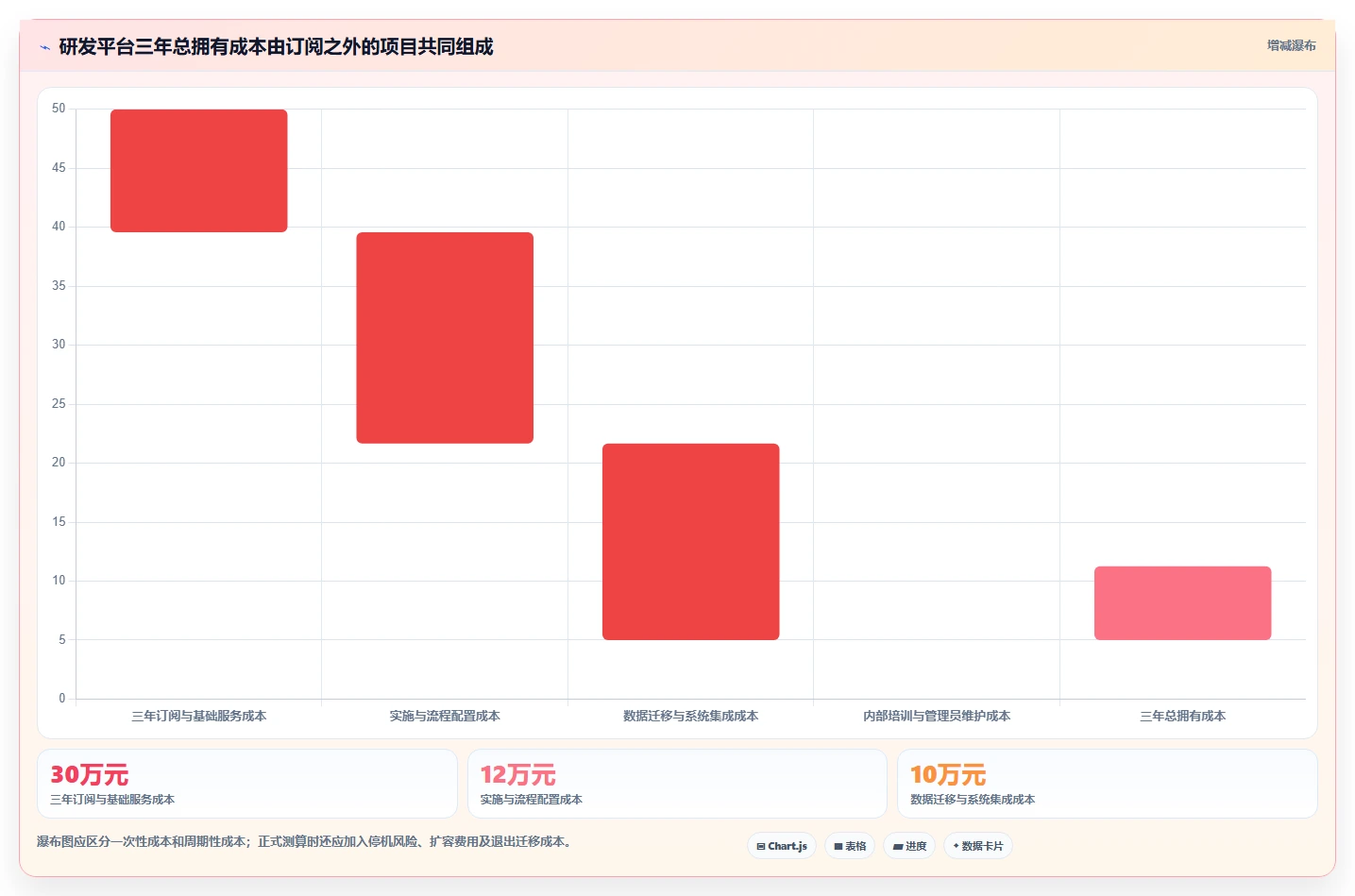The width and height of the screenshot is (1355, 896).
Task: Click the 增减瀑布 label in the header
Action: click(1291, 45)
